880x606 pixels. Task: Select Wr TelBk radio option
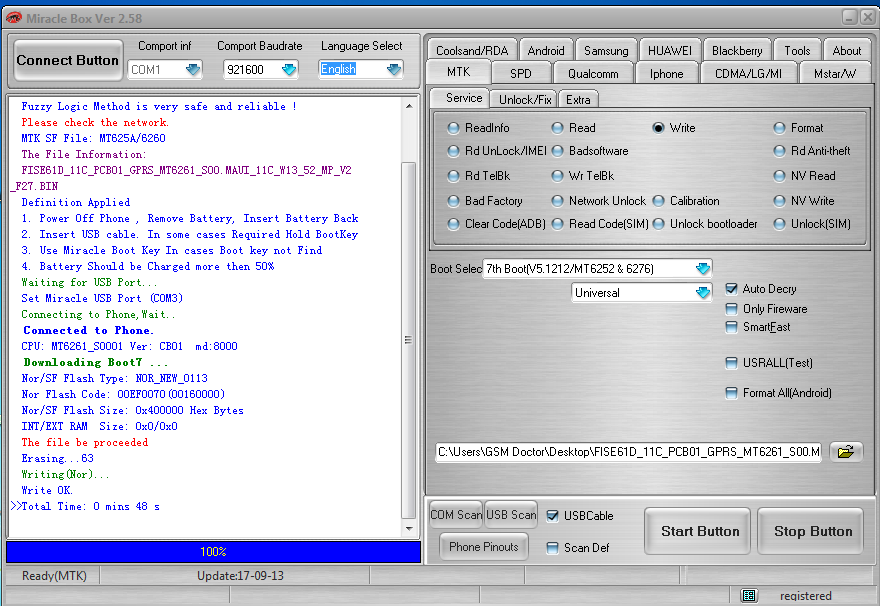click(557, 176)
